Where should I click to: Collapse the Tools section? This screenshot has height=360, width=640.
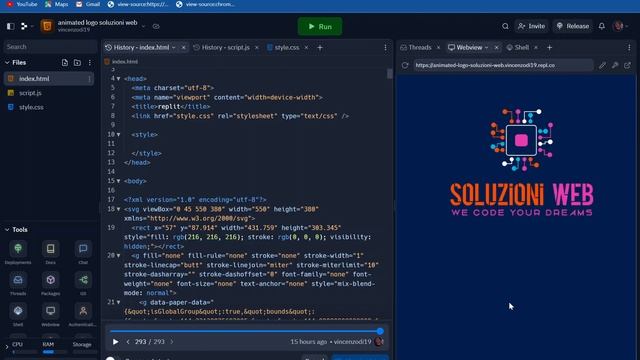(7, 230)
